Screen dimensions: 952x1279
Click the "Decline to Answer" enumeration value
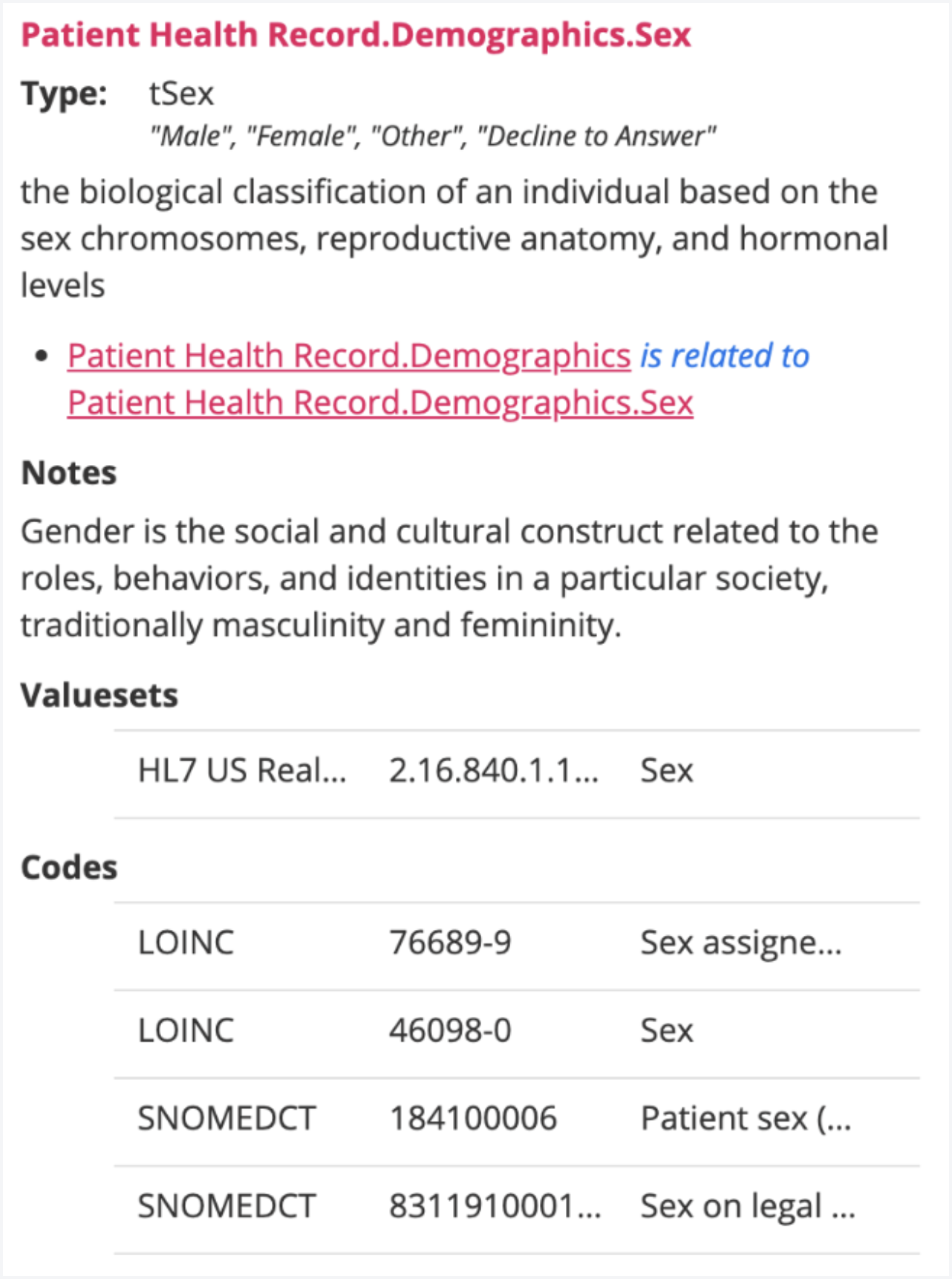596,136
